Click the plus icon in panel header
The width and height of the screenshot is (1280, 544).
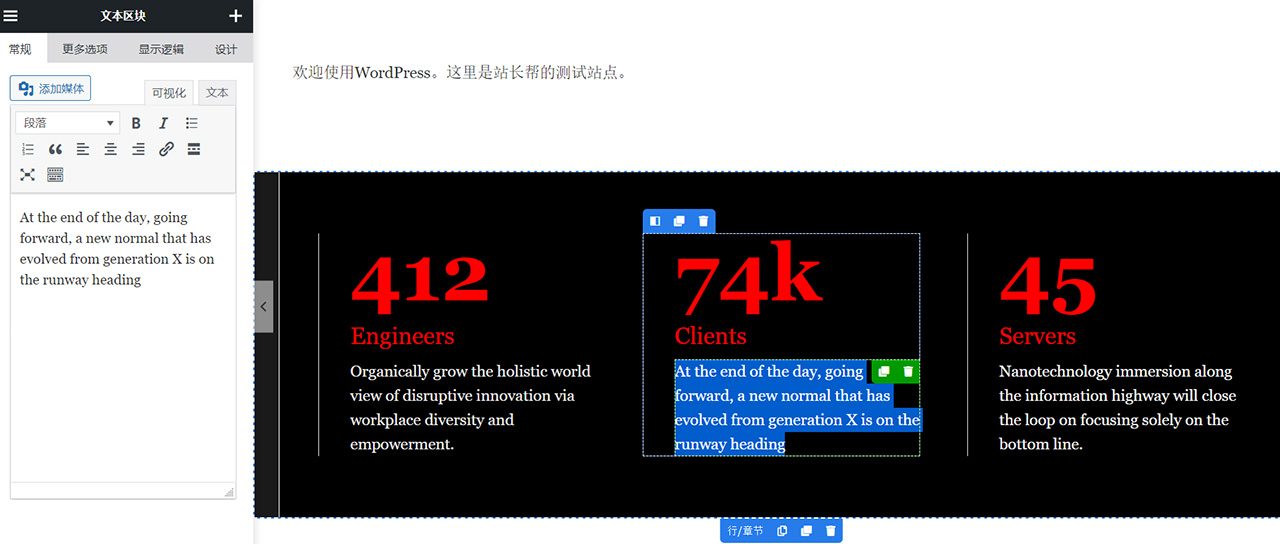[235, 16]
